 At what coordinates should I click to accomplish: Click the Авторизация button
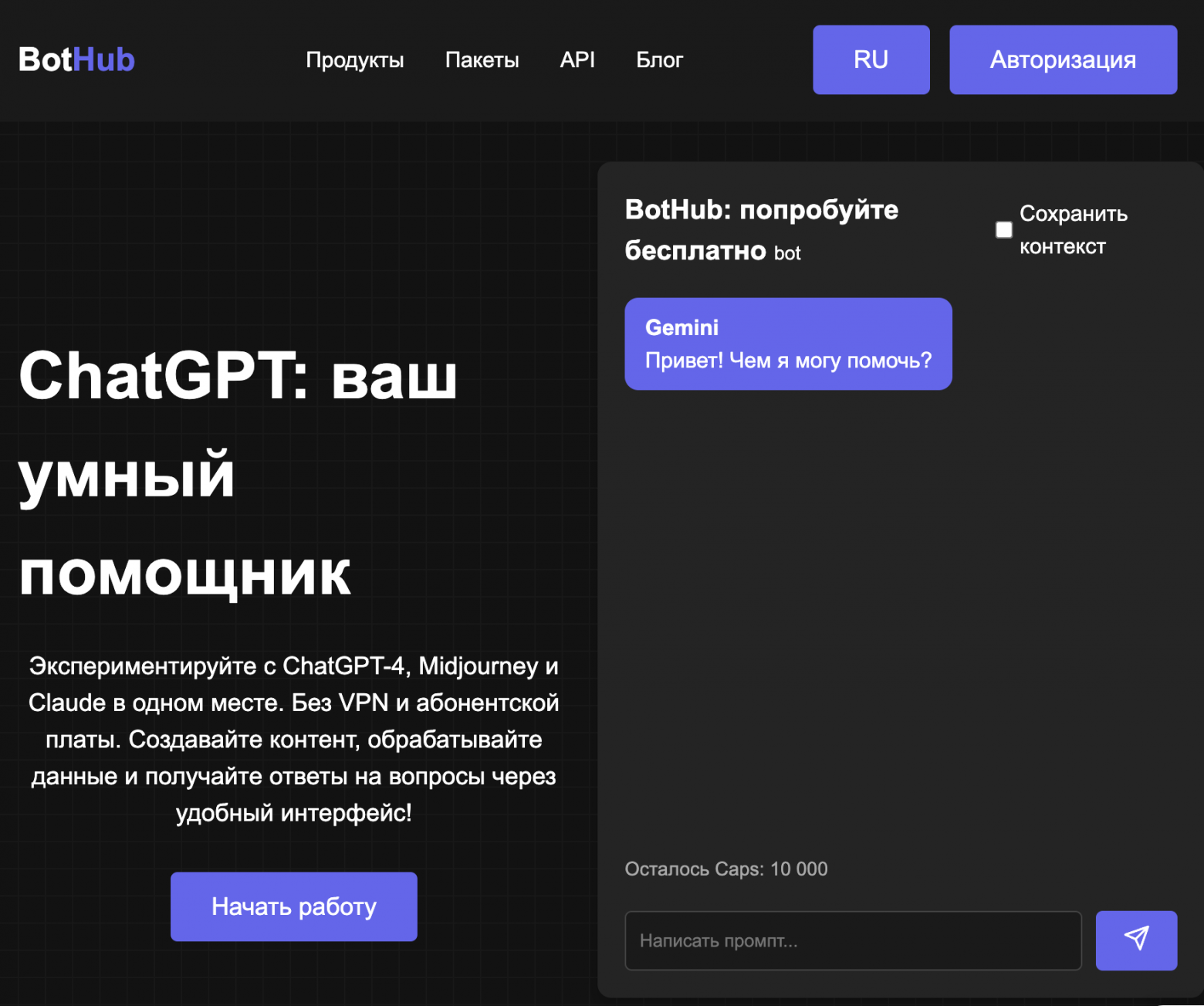[1063, 59]
